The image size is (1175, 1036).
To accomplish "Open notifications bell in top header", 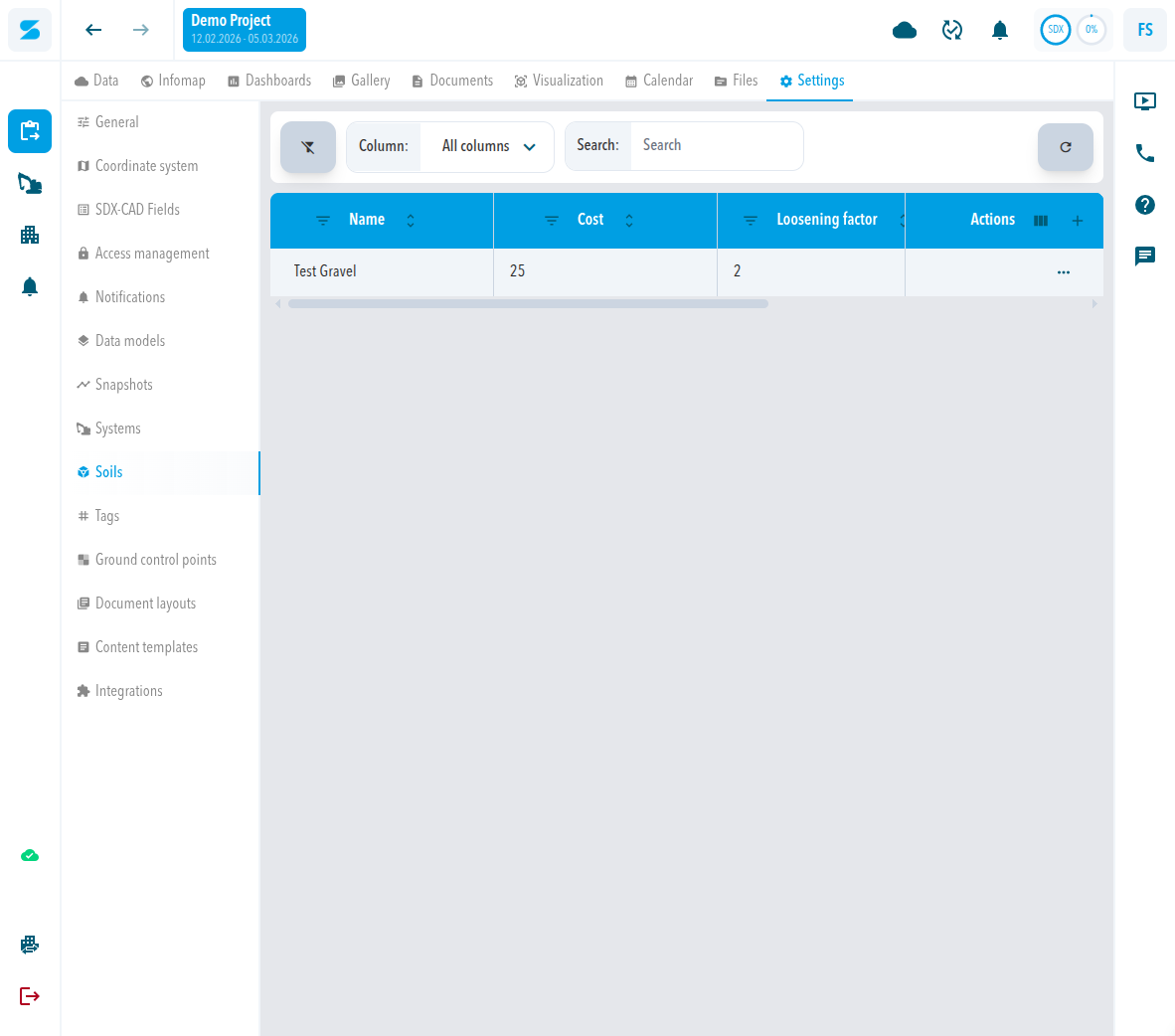I will click(1000, 30).
